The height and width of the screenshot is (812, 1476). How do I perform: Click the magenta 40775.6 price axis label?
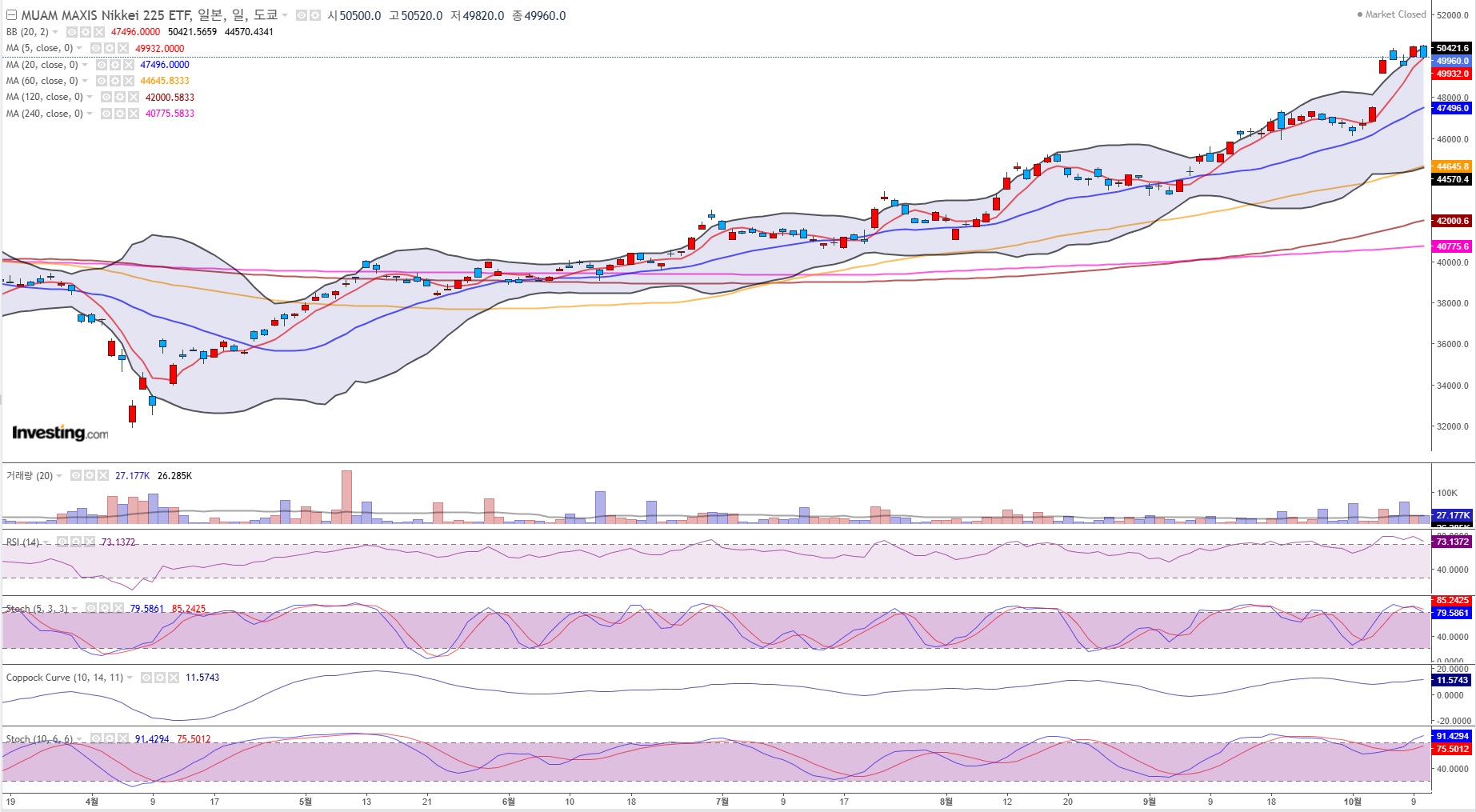(x=1453, y=246)
